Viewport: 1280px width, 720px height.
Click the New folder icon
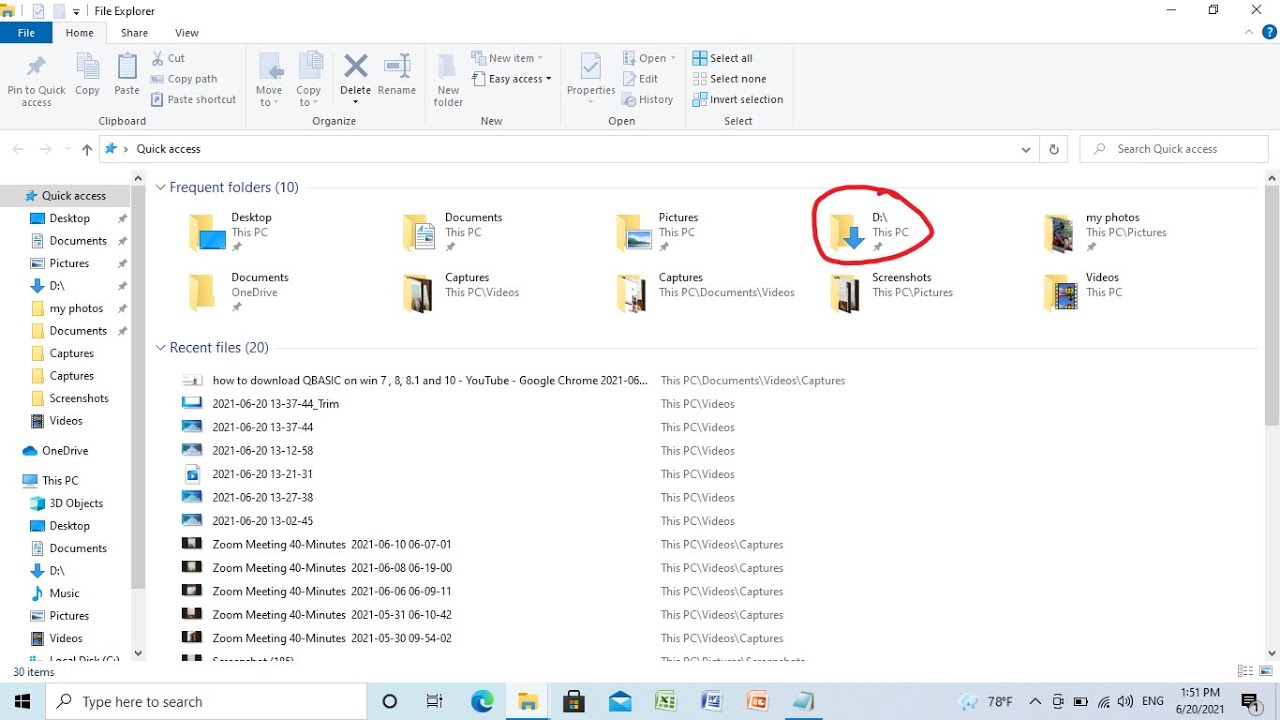(448, 67)
